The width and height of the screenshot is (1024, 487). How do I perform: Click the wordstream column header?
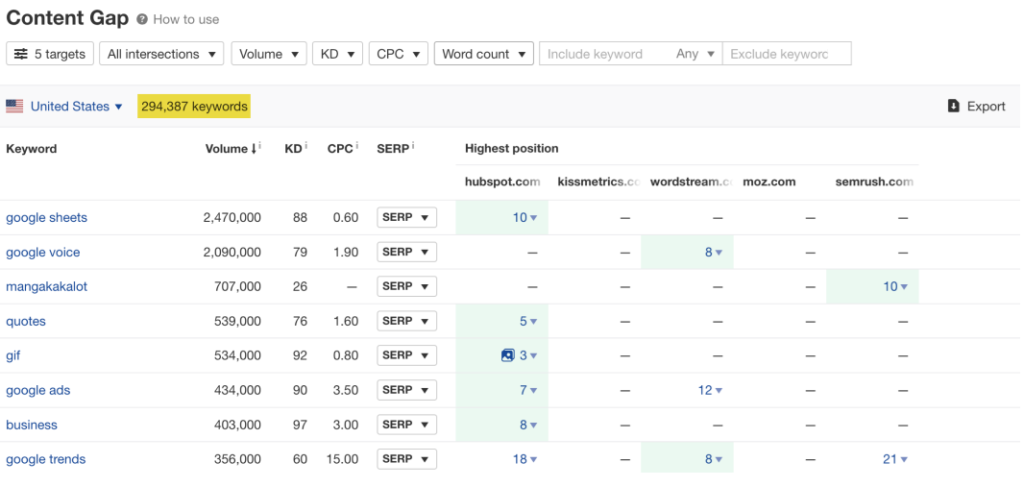[692, 182]
